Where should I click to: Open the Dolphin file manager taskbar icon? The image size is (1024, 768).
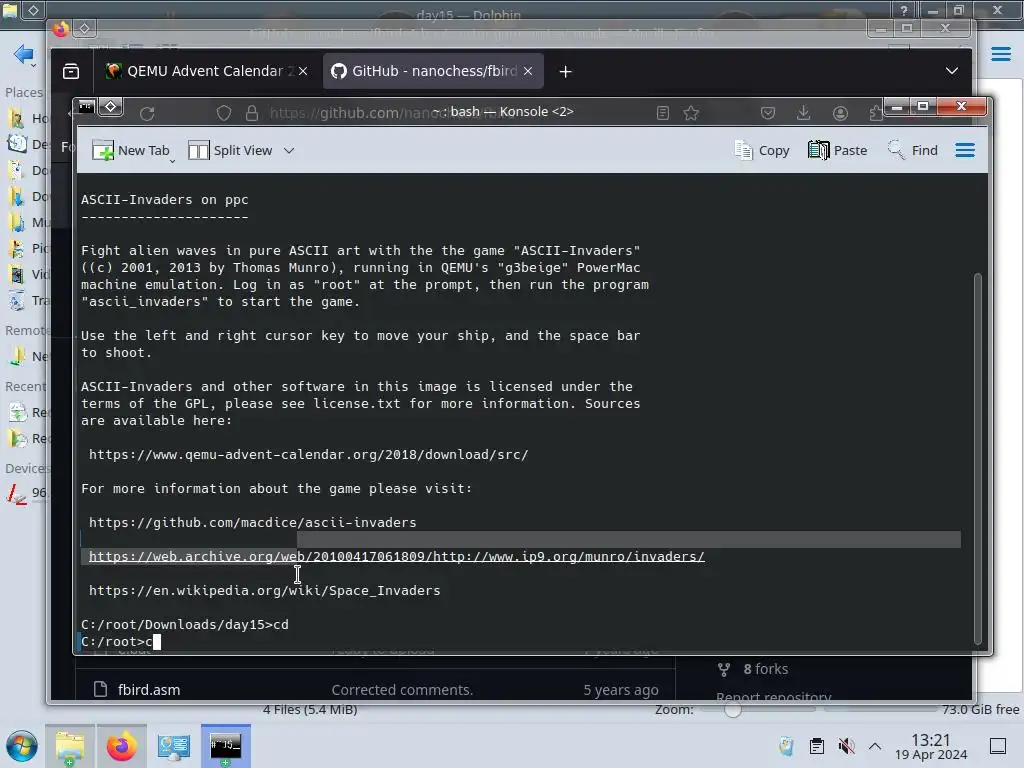[69, 746]
